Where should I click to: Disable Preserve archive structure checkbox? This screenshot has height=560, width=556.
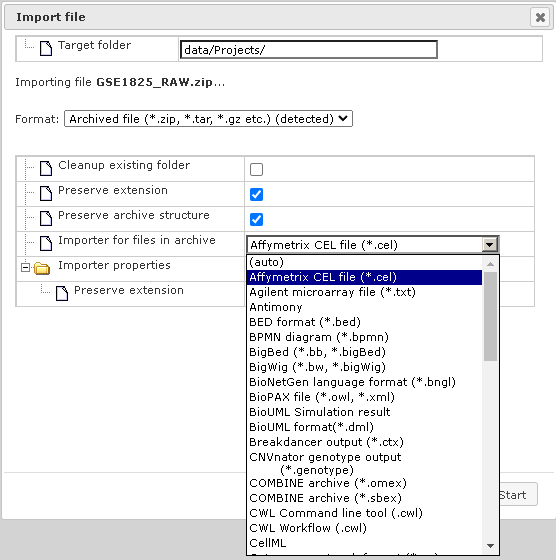pos(256,219)
